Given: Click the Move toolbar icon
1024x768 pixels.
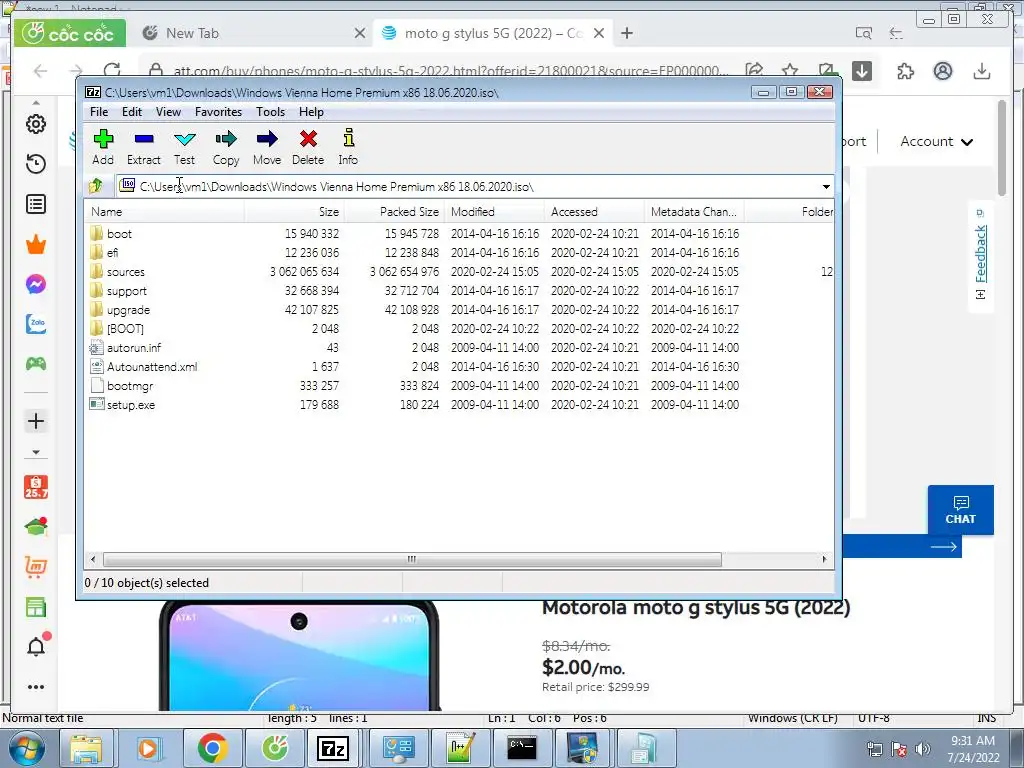Looking at the screenshot, I should 267,146.
